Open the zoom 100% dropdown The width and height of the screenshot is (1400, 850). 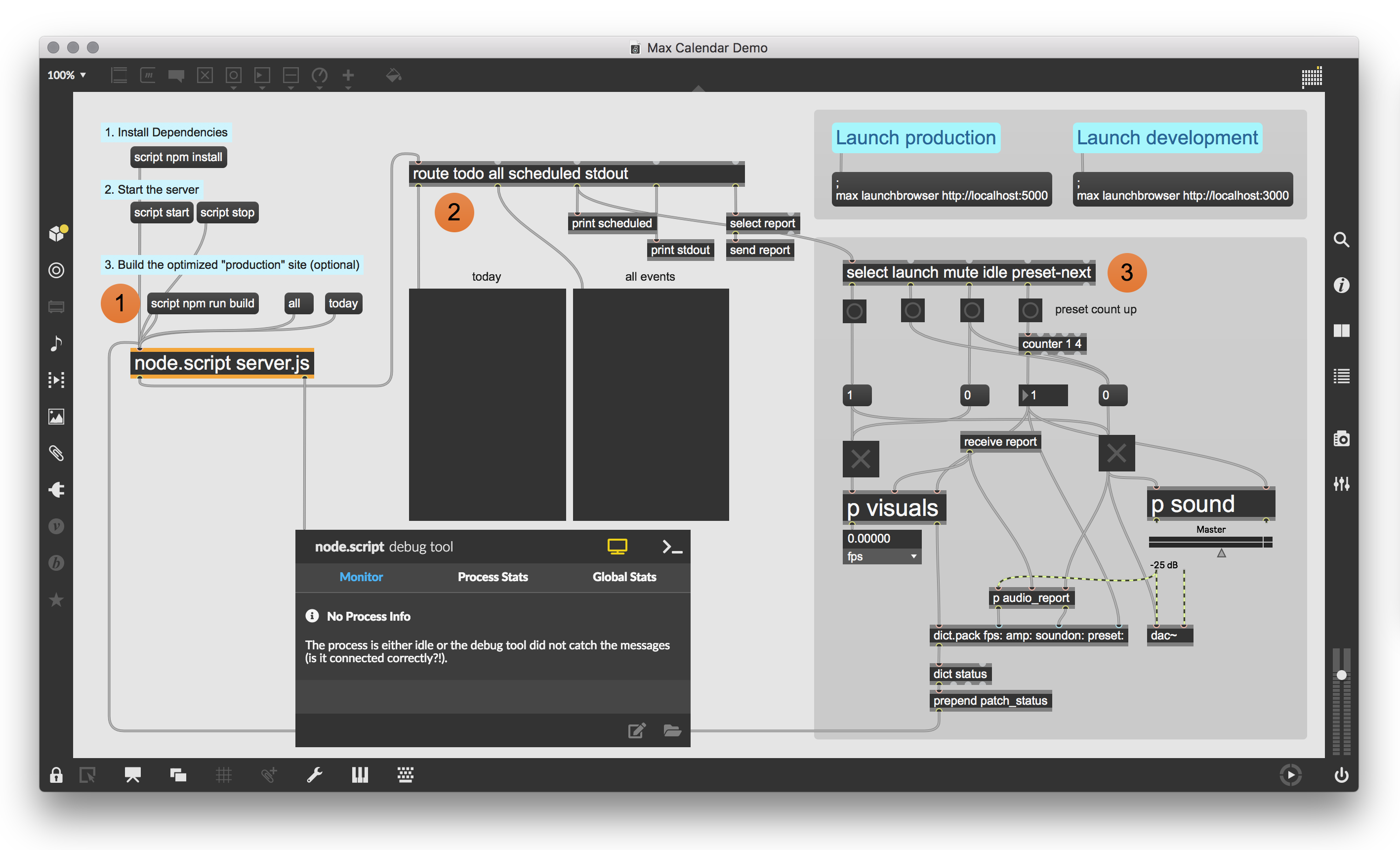tap(67, 75)
